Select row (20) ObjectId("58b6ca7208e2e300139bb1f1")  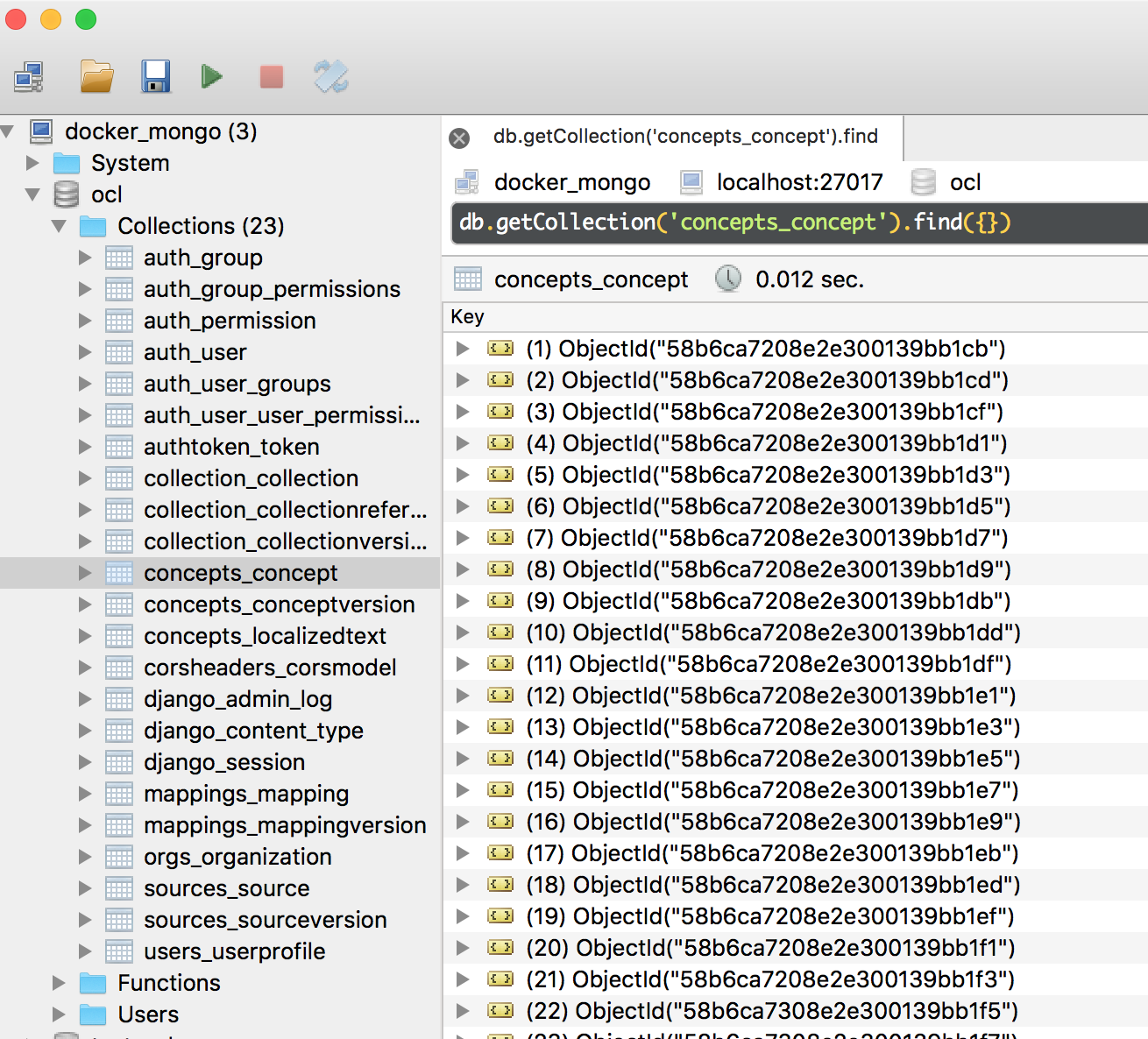[x=796, y=948]
